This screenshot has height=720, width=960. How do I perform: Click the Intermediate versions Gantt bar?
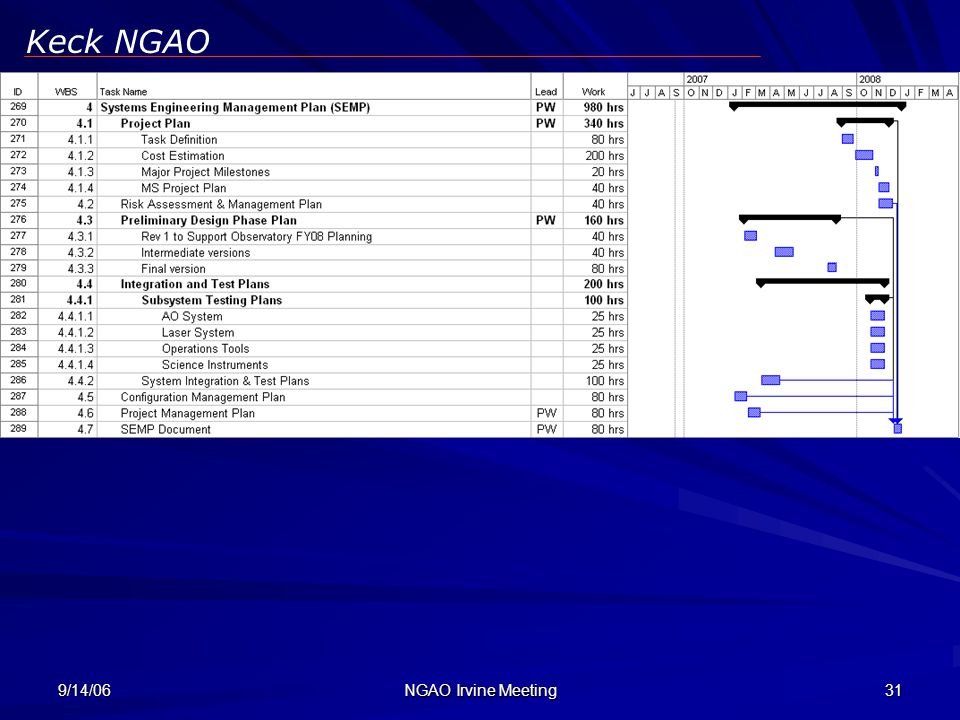point(784,252)
